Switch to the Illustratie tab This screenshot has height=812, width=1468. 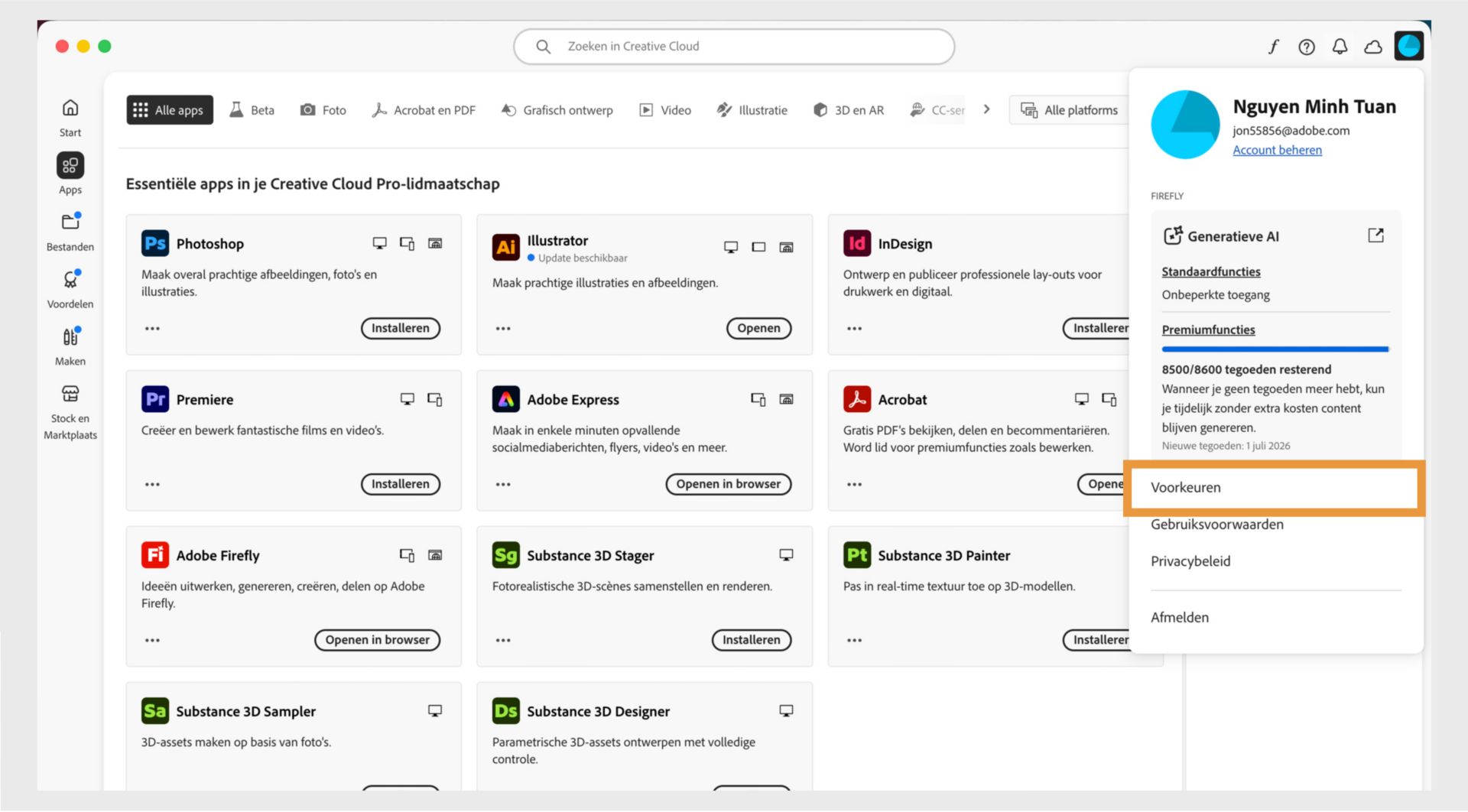coord(752,110)
